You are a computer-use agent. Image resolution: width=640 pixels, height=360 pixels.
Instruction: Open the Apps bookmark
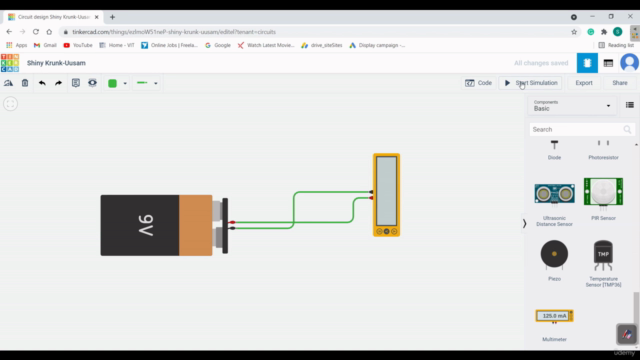click(x=17, y=45)
